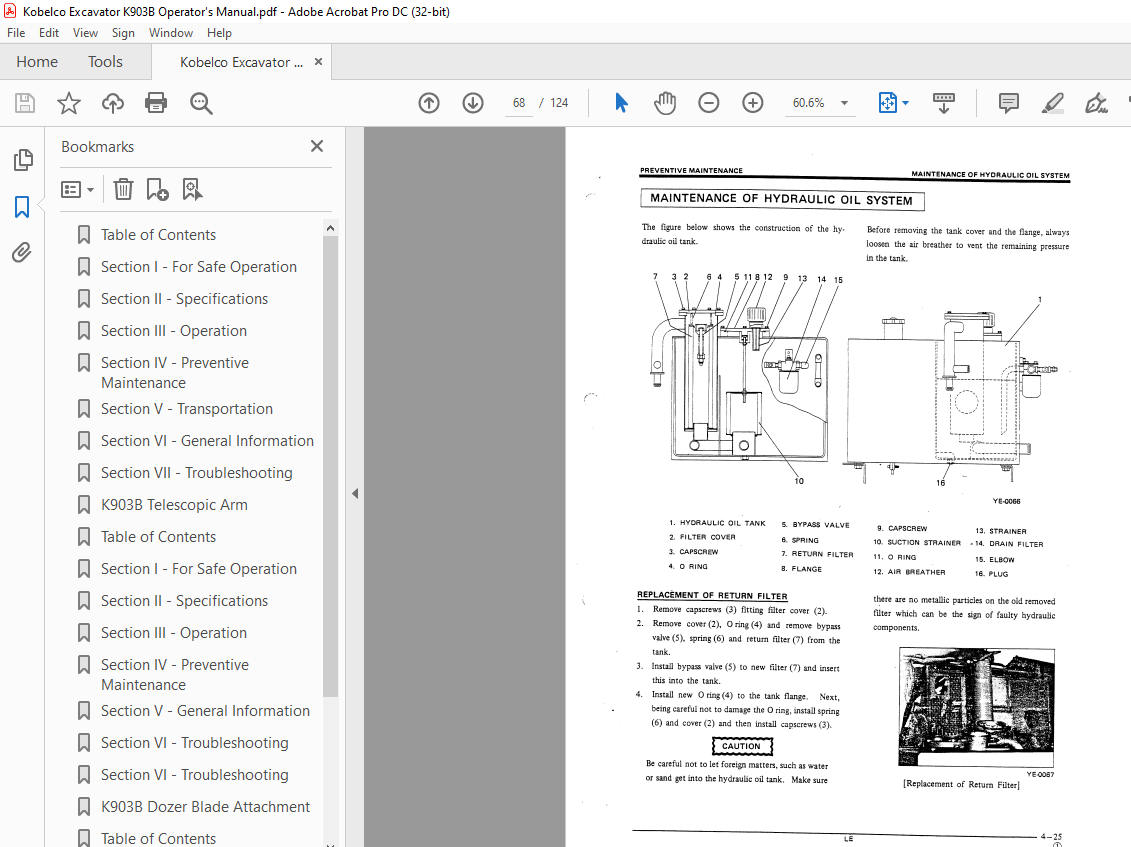Go to next page arrow
1131x847 pixels.
point(472,103)
